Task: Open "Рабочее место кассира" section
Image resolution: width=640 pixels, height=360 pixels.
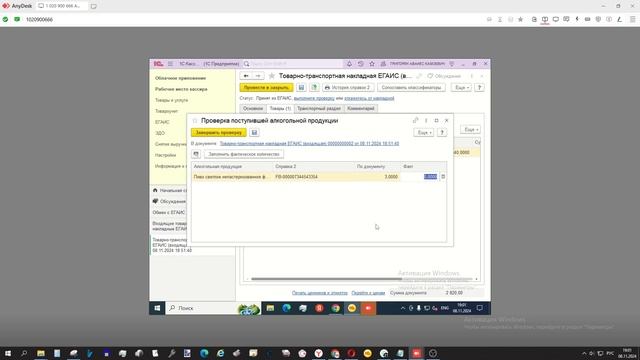Action: coord(181,89)
